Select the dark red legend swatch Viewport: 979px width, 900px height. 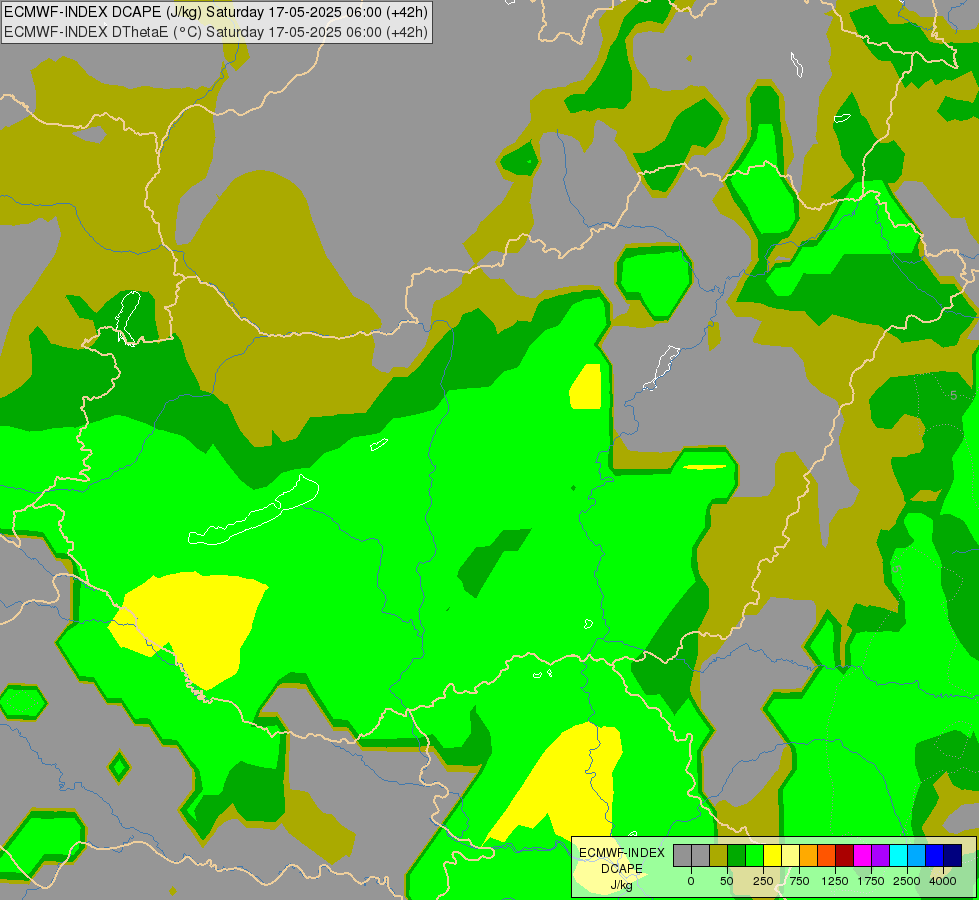[x=845, y=855]
